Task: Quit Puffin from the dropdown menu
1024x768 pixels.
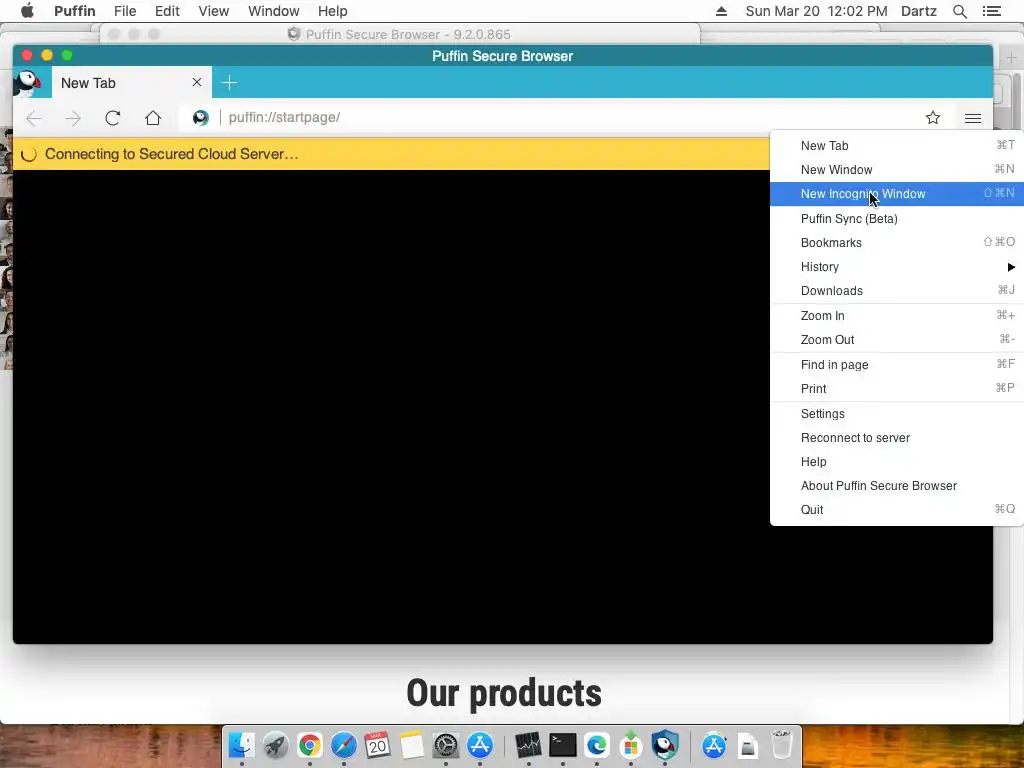Action: 897,510
